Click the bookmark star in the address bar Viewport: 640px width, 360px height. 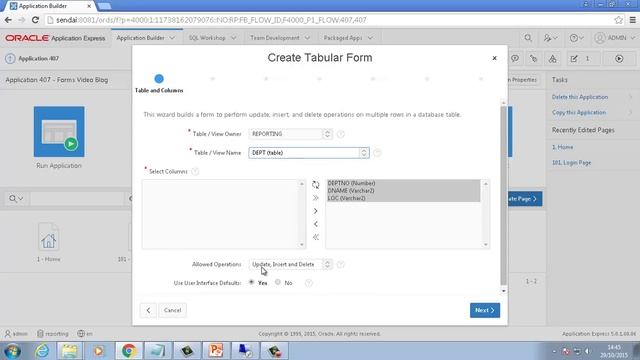tap(618, 20)
